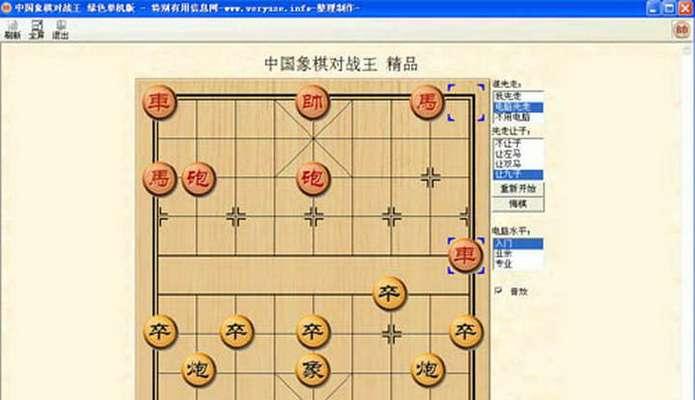This screenshot has height=400, width=695.
Task: Select the red 車 chariot in the board's top-left corner
Action: [x=160, y=102]
